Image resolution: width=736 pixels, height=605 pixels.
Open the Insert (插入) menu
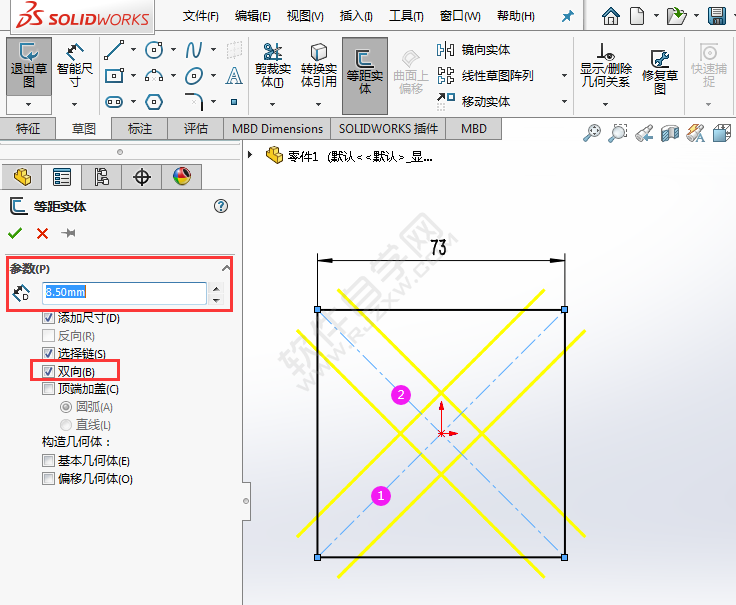coord(356,16)
